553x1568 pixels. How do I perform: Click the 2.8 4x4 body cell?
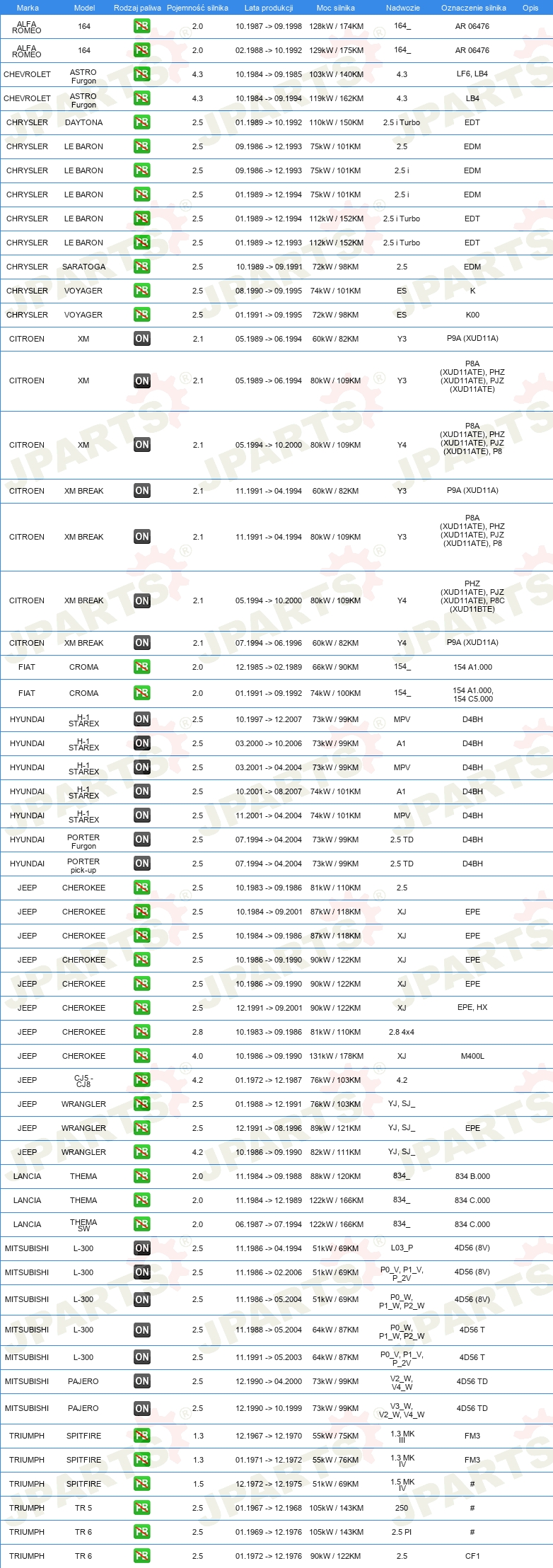(402, 1032)
